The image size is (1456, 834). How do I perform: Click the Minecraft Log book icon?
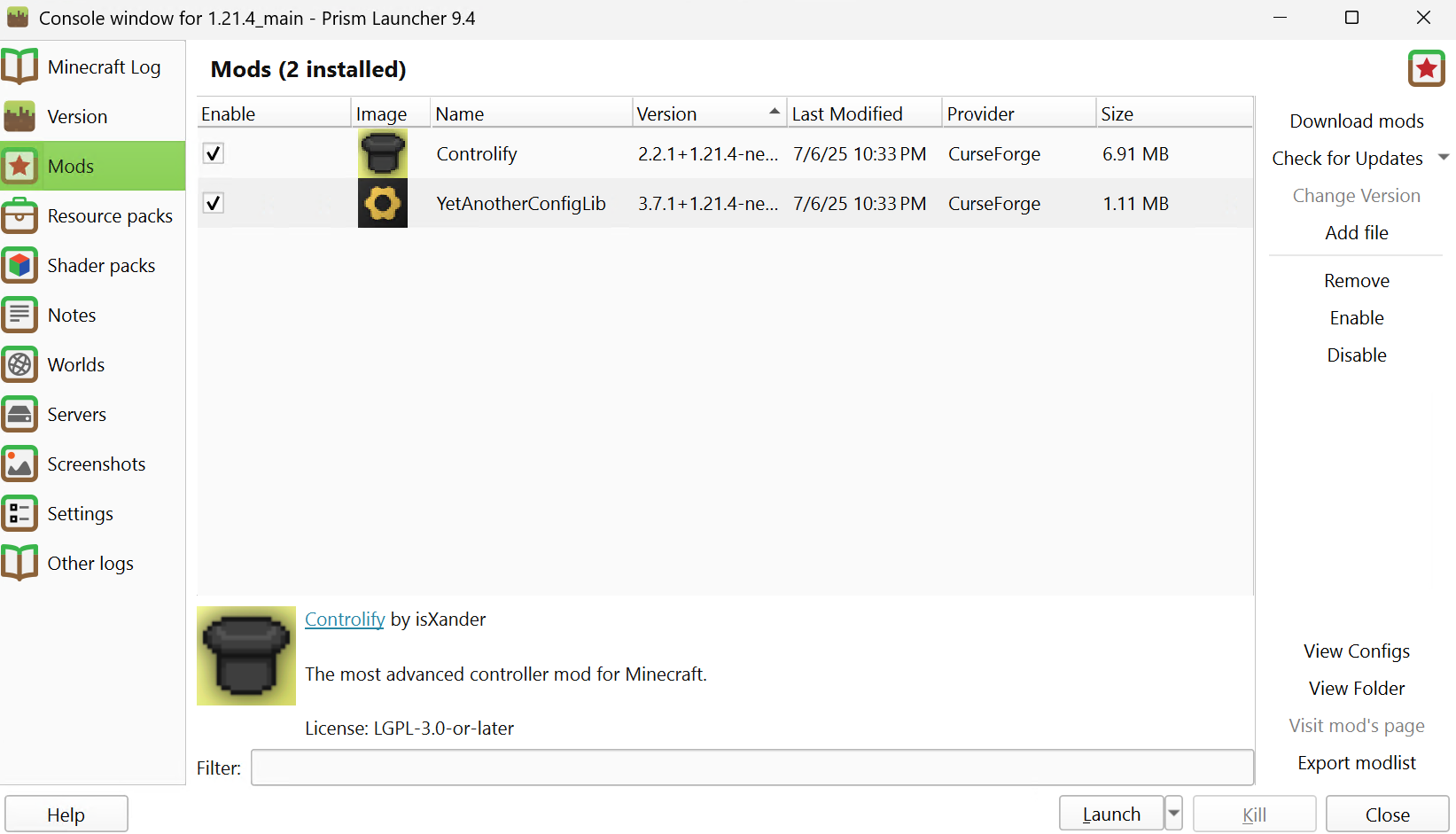pyautogui.click(x=19, y=66)
